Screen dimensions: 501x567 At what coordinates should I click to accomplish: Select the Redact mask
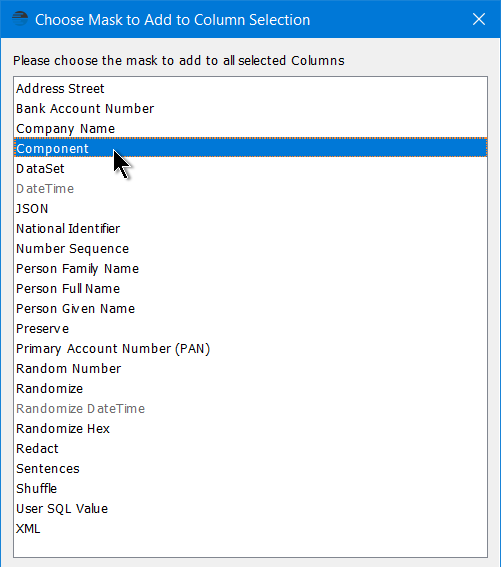pyautogui.click(x=250, y=449)
